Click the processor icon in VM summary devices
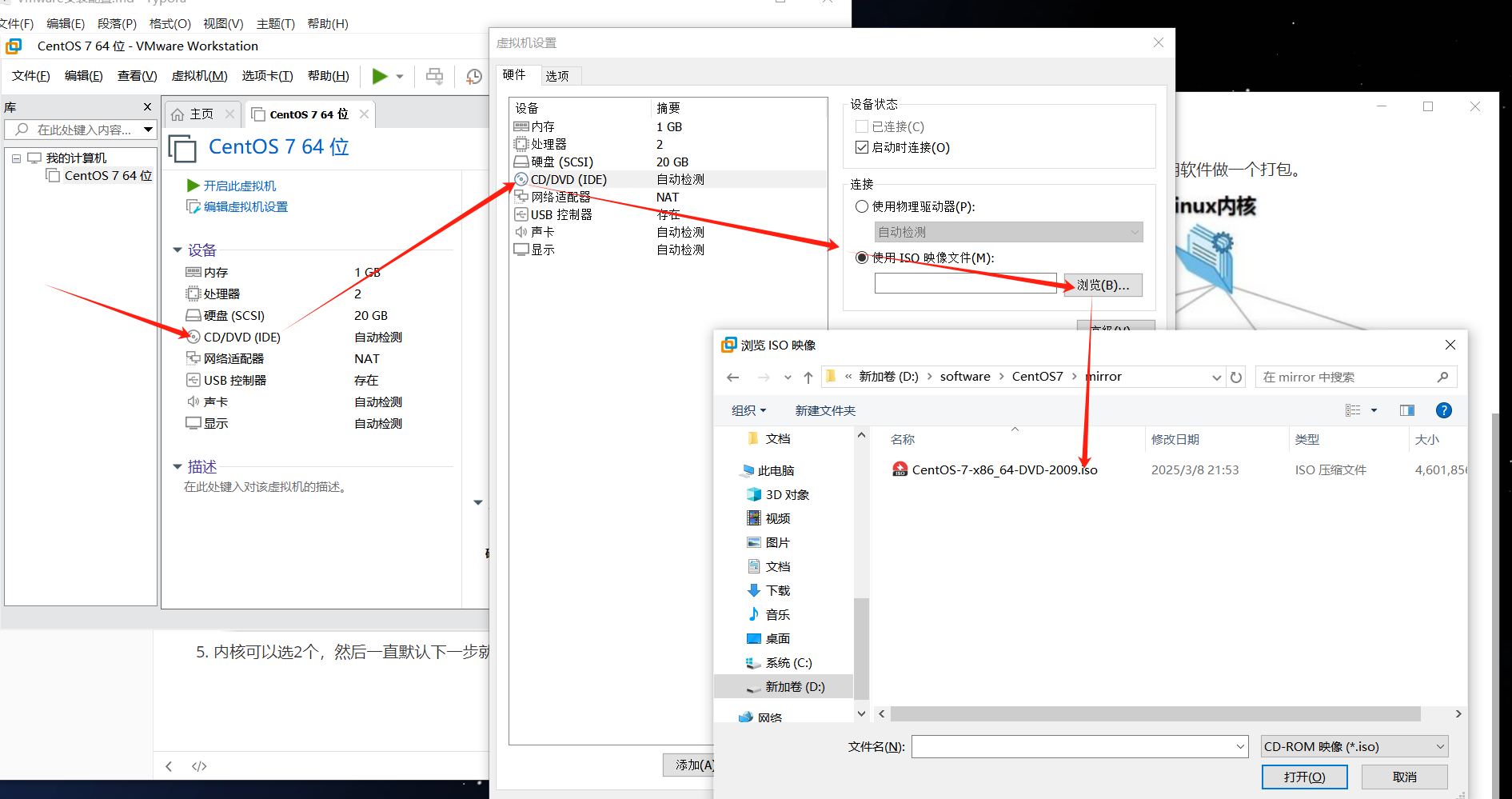 [x=193, y=294]
